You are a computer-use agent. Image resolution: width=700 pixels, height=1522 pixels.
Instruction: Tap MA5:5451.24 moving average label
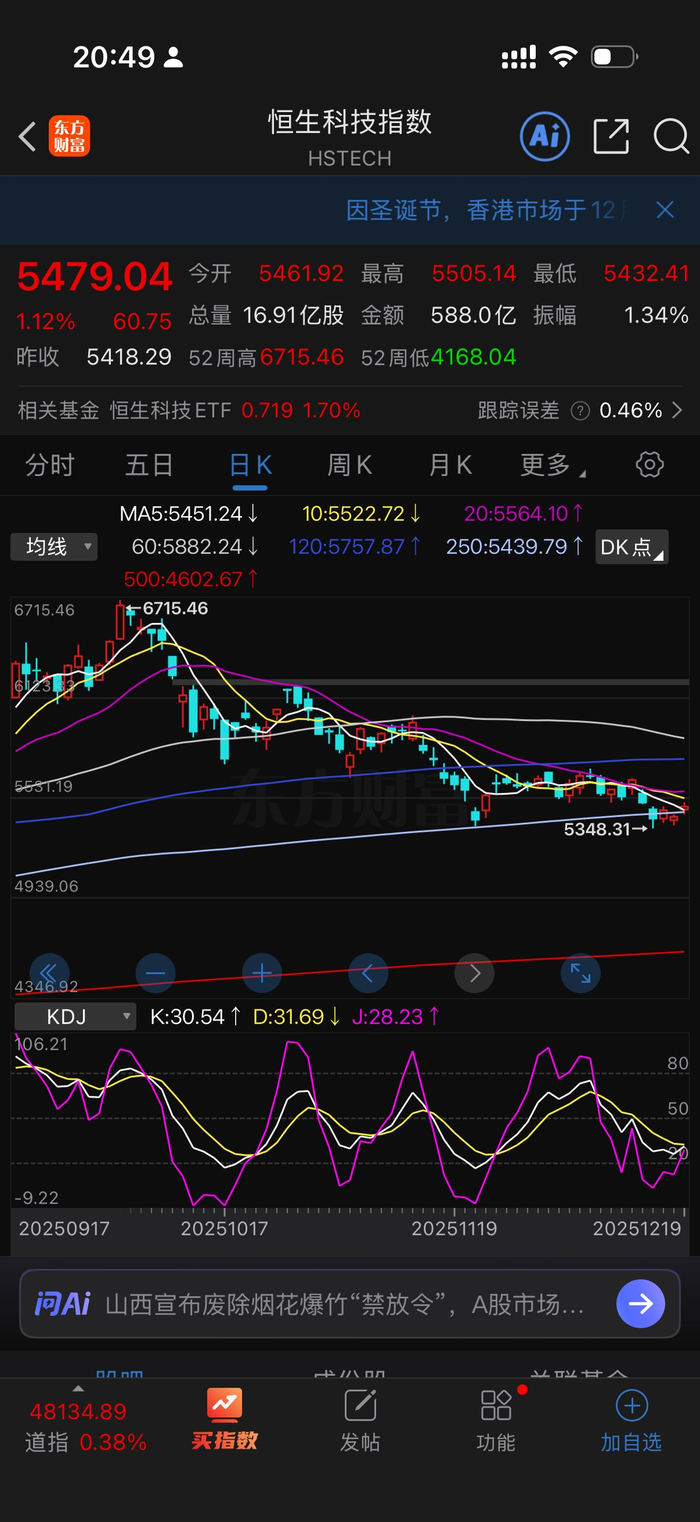[x=189, y=514]
